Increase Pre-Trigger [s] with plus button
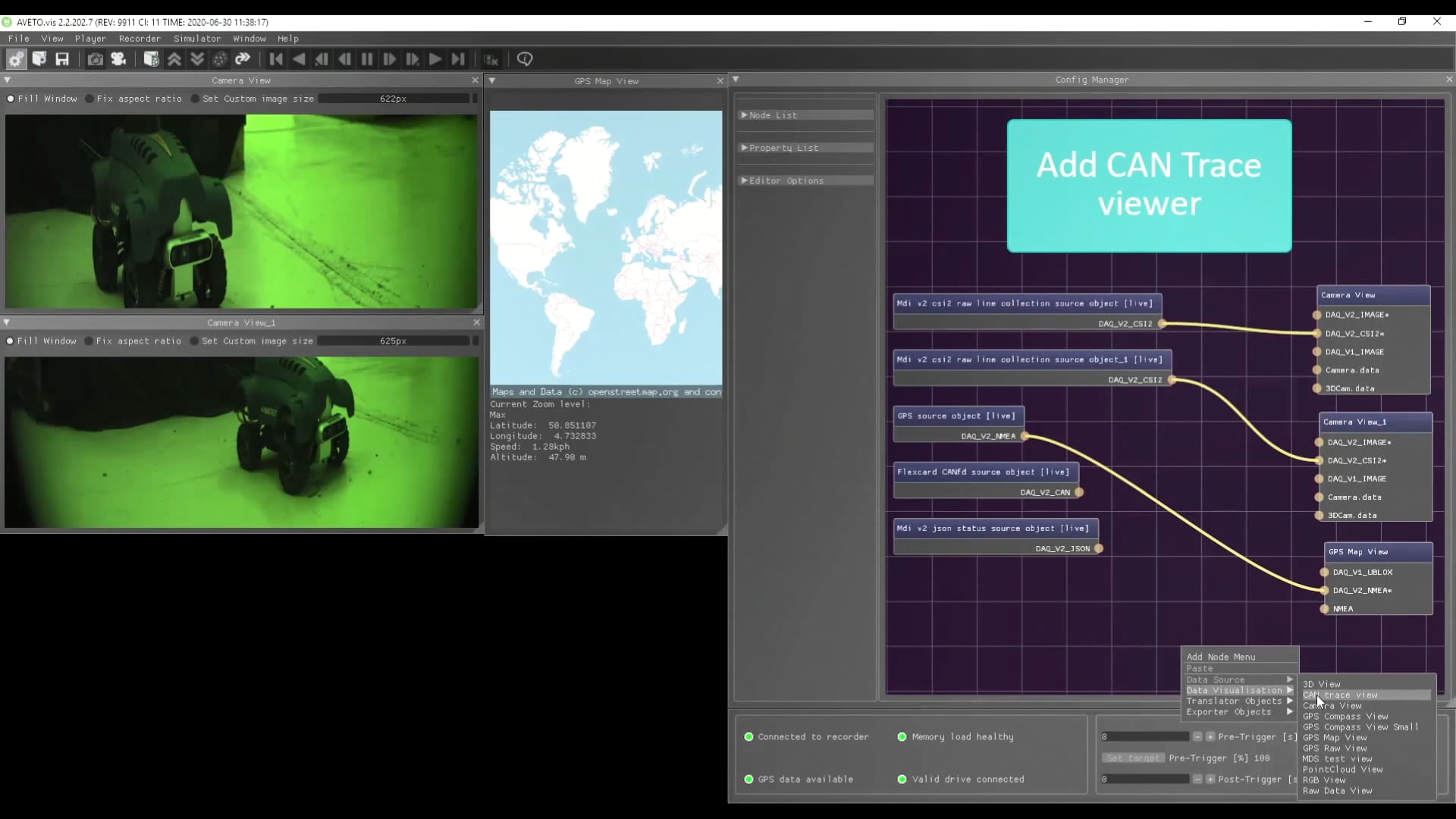The width and height of the screenshot is (1456, 819). pyautogui.click(x=1210, y=737)
